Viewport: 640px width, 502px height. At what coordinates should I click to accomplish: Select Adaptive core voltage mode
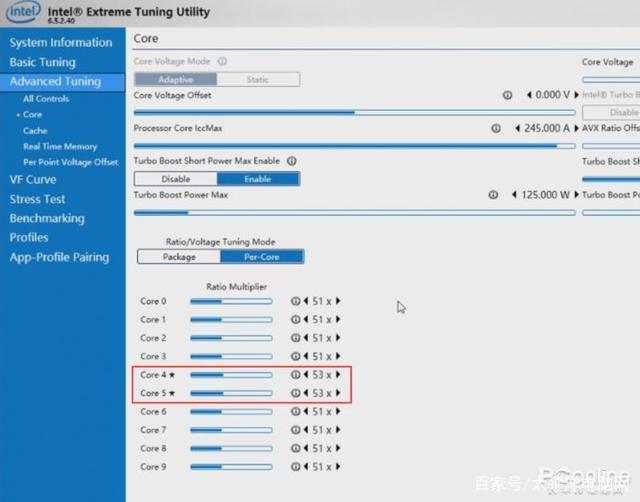click(x=176, y=79)
